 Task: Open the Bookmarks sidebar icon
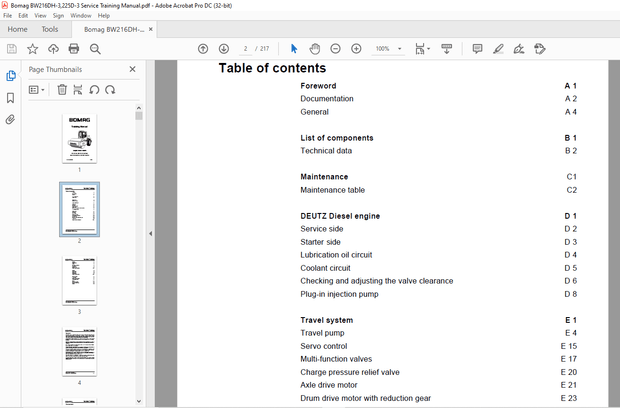(x=11, y=98)
